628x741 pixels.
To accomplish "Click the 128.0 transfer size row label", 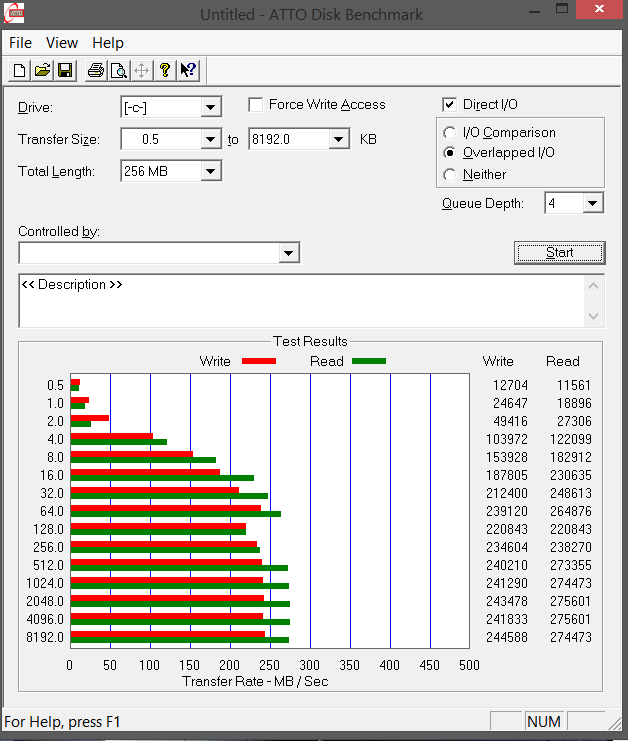I will click(x=48, y=529).
